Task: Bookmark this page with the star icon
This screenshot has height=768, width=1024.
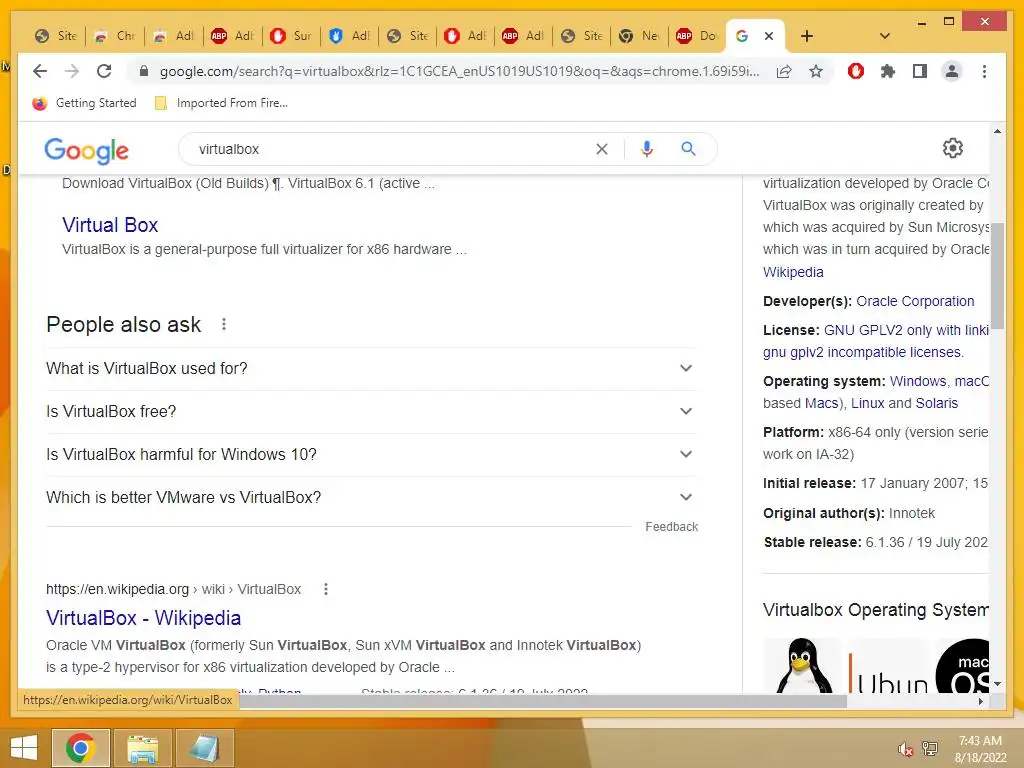Action: click(816, 71)
